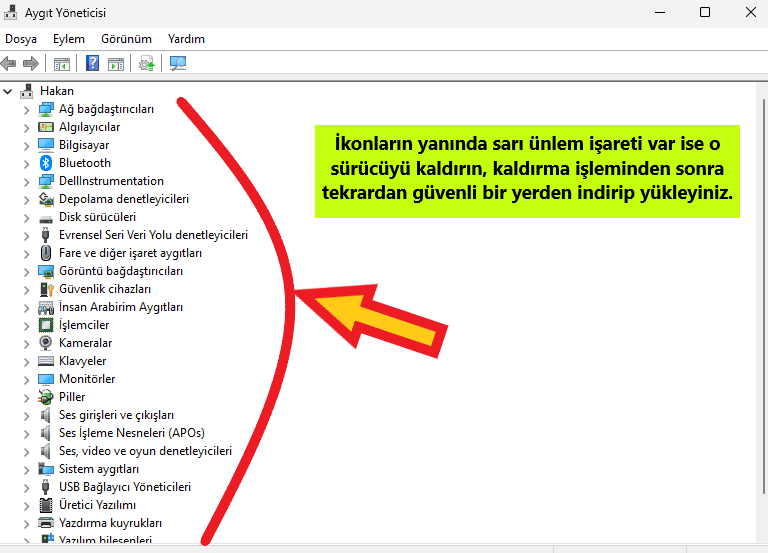Open the Dosya menu
768x553 pixels.
point(21,39)
